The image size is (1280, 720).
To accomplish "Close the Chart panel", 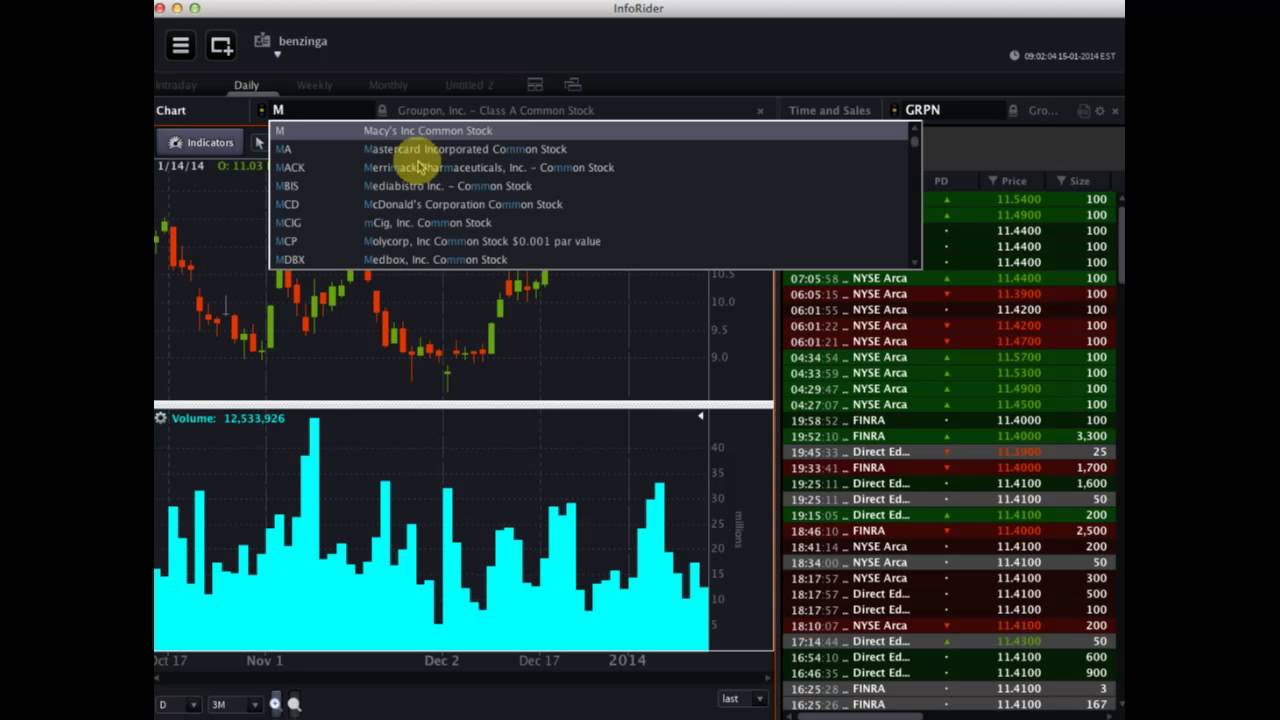I will (x=760, y=111).
